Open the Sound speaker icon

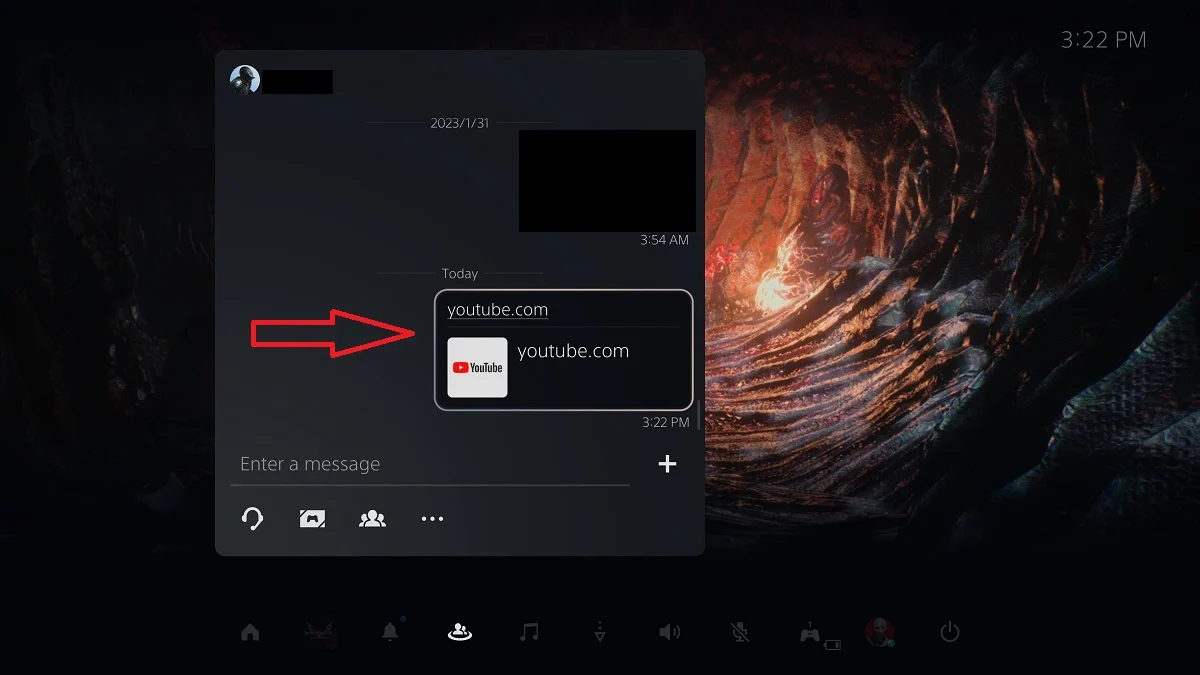[x=670, y=632]
